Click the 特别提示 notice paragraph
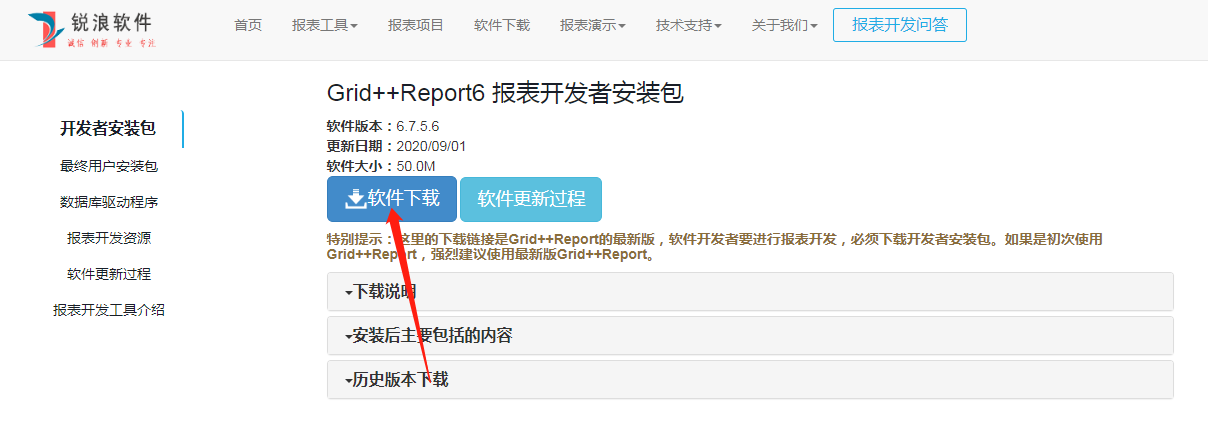1208x443 pixels. 715,247
